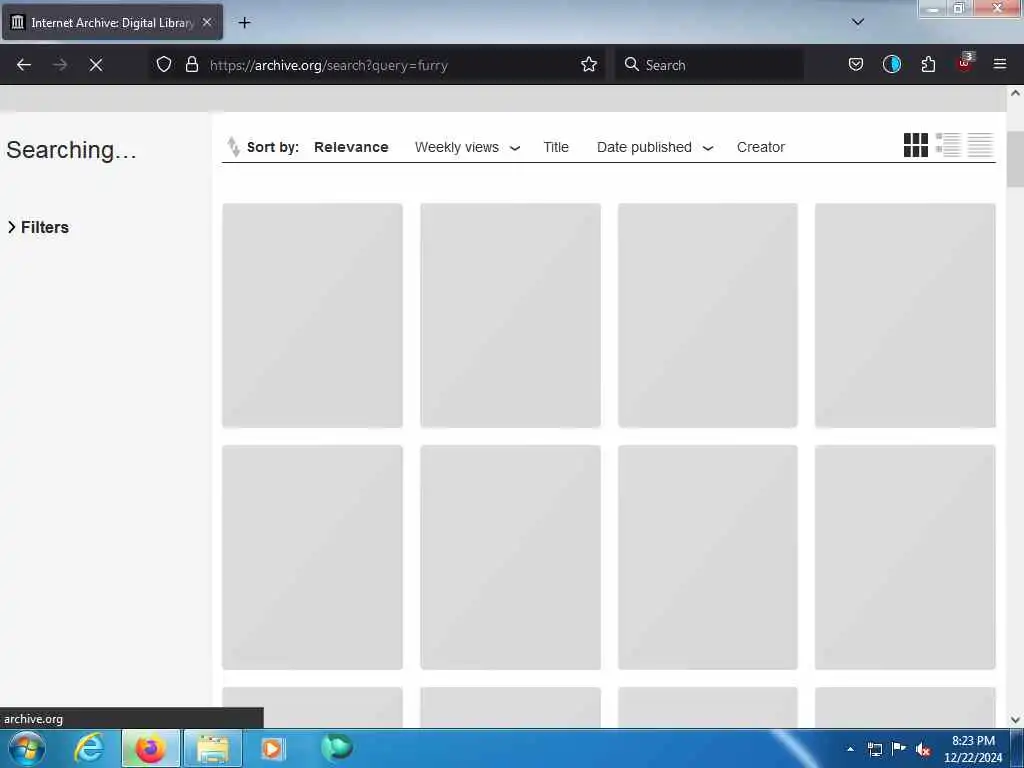Show hidden system tray icons

(x=850, y=748)
